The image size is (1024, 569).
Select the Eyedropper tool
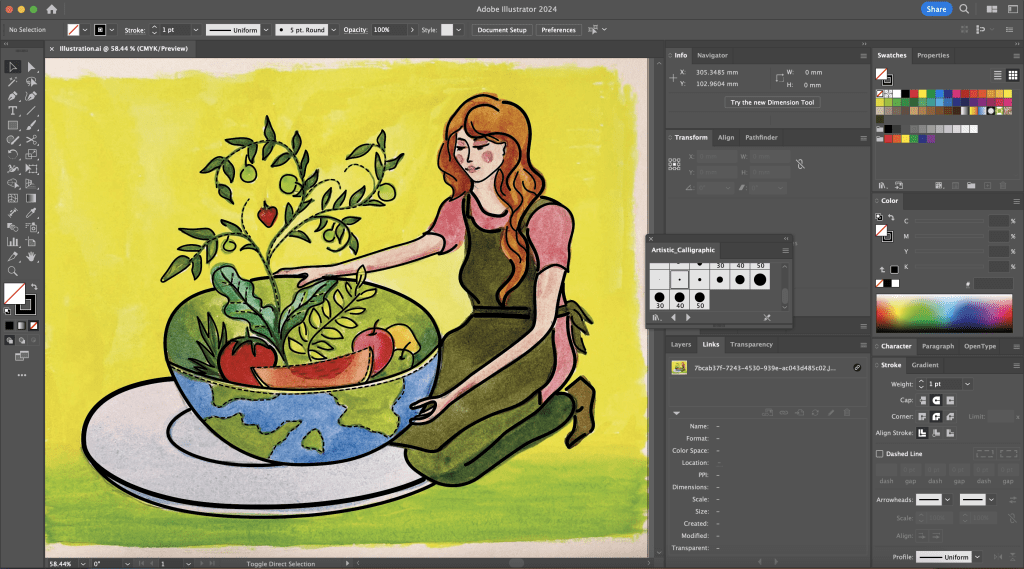click(x=31, y=212)
